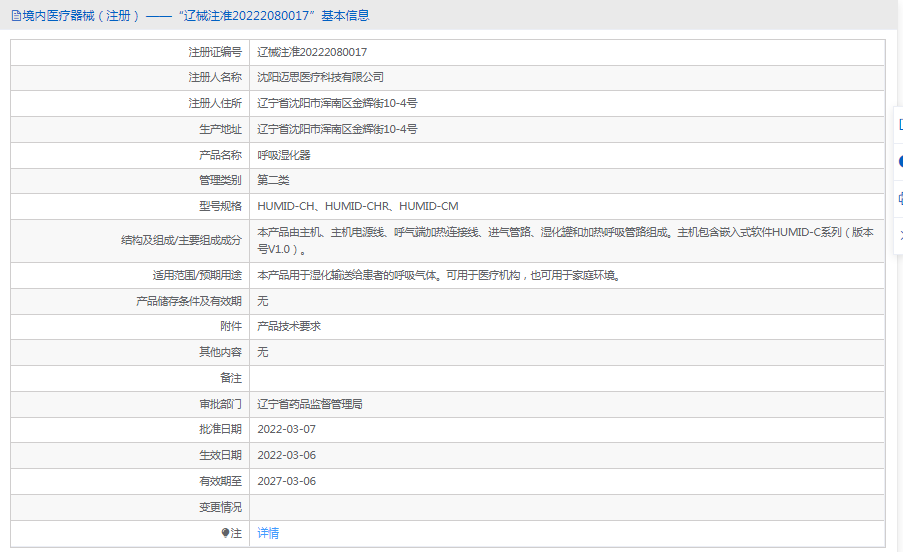Select the value 辽宁省药品监督管理局
903x552 pixels.
[310, 404]
